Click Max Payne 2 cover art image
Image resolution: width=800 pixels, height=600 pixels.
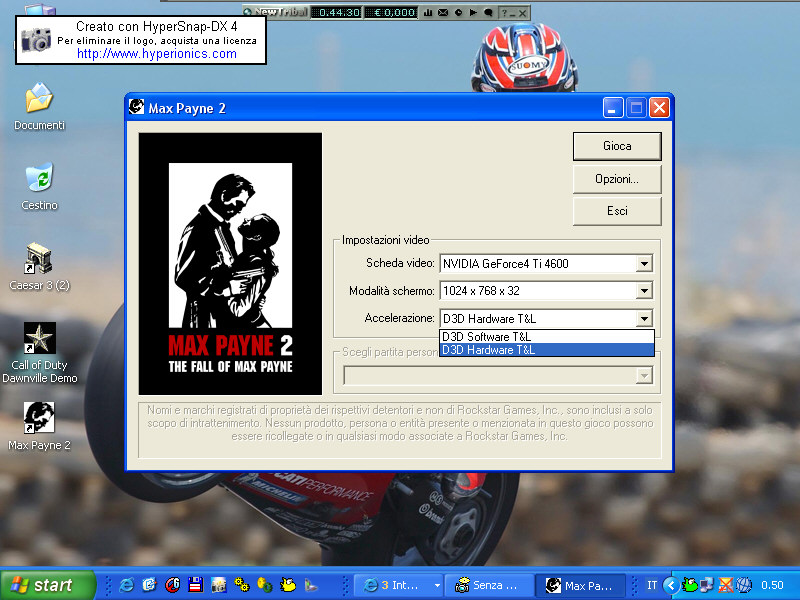click(230, 264)
